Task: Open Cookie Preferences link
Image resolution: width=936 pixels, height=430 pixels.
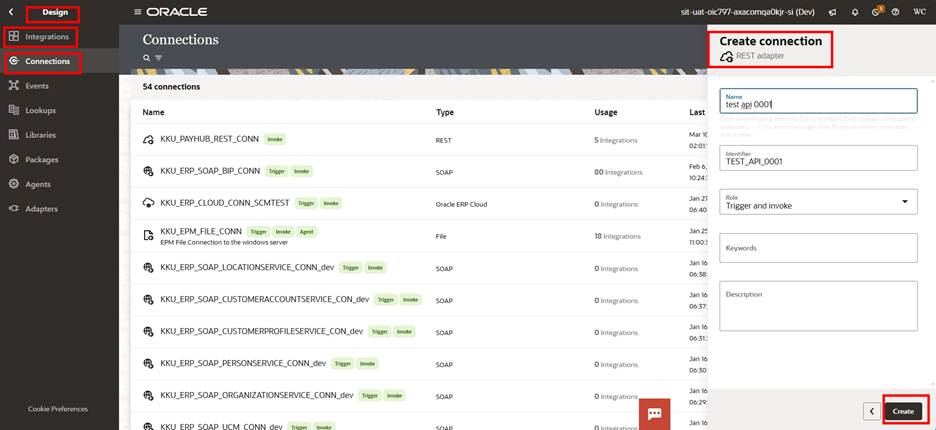Action: (x=58, y=409)
